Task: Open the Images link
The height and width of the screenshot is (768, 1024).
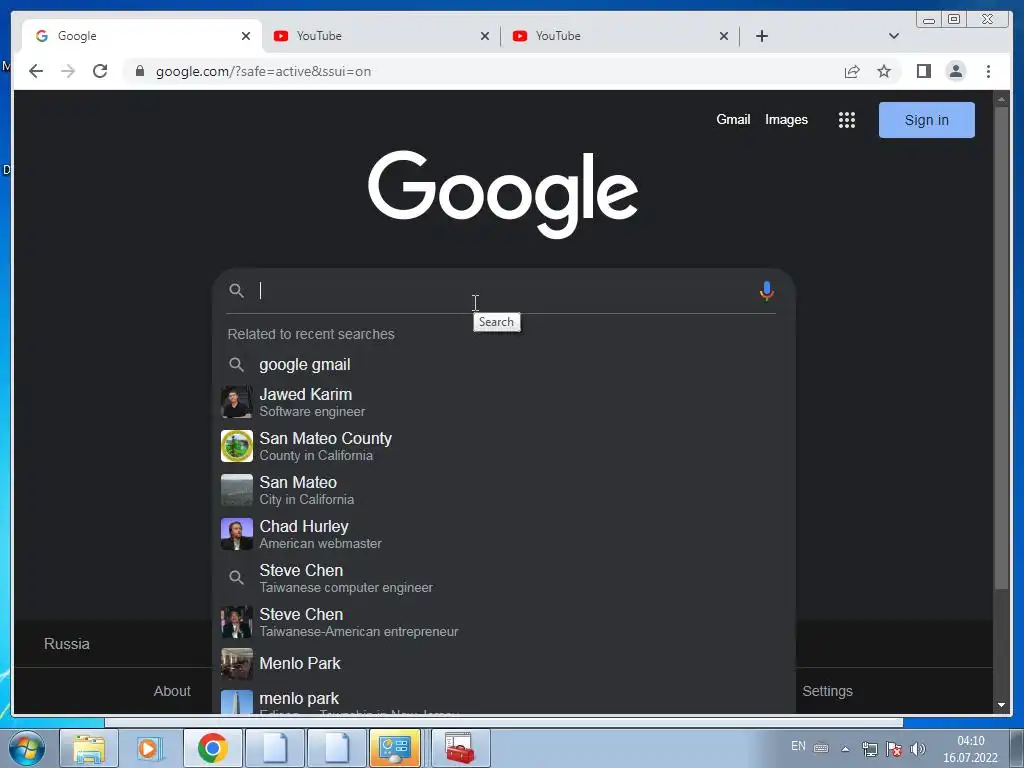Action: click(786, 120)
